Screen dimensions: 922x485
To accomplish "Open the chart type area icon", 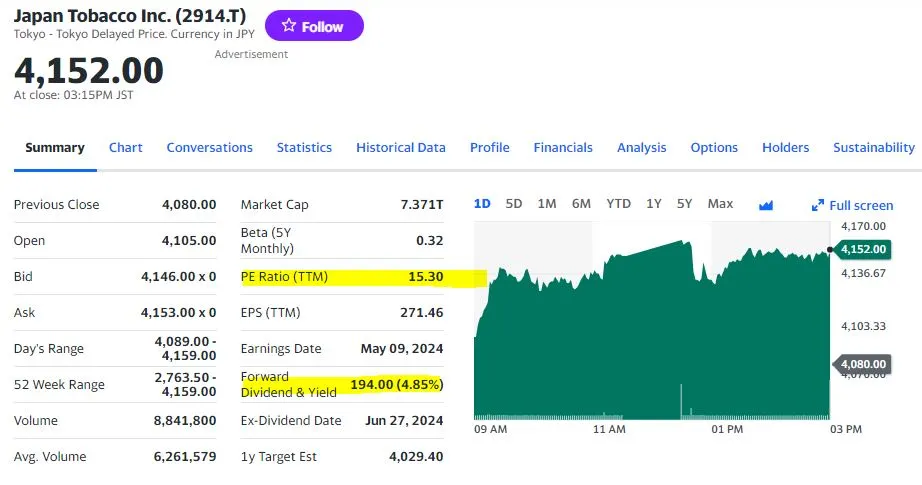I will coord(766,205).
